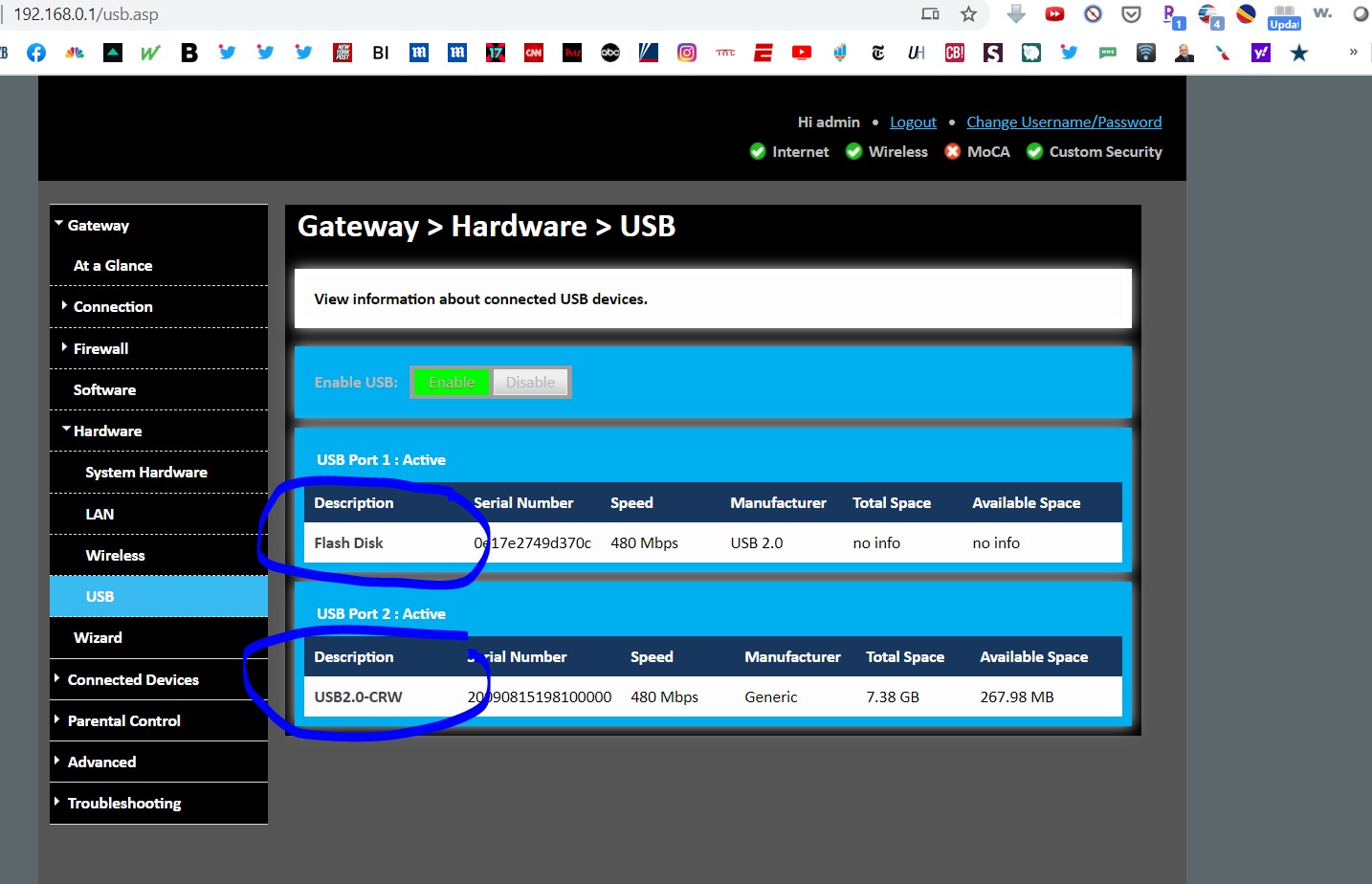Click the USB Port 1 : Active heading
This screenshot has width=1372, height=884.
381,460
